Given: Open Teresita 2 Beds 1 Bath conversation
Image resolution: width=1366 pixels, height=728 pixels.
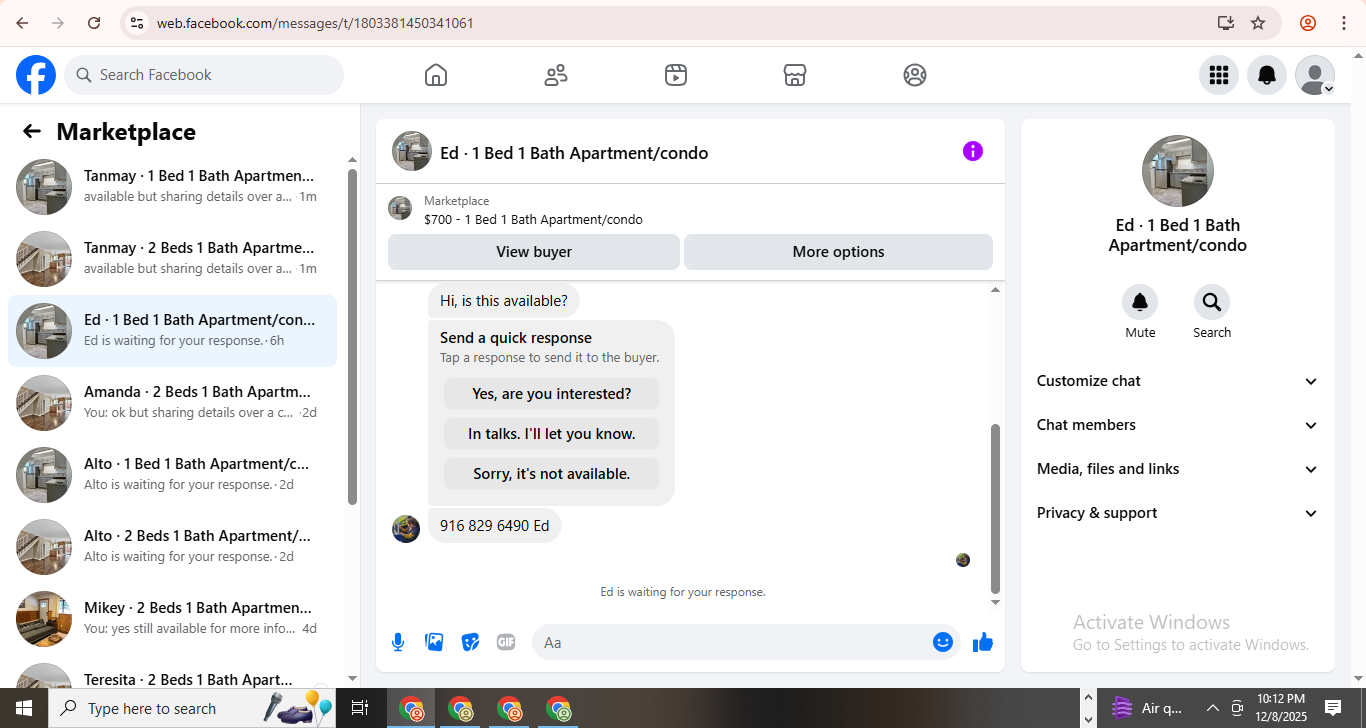Looking at the screenshot, I should 172,673.
